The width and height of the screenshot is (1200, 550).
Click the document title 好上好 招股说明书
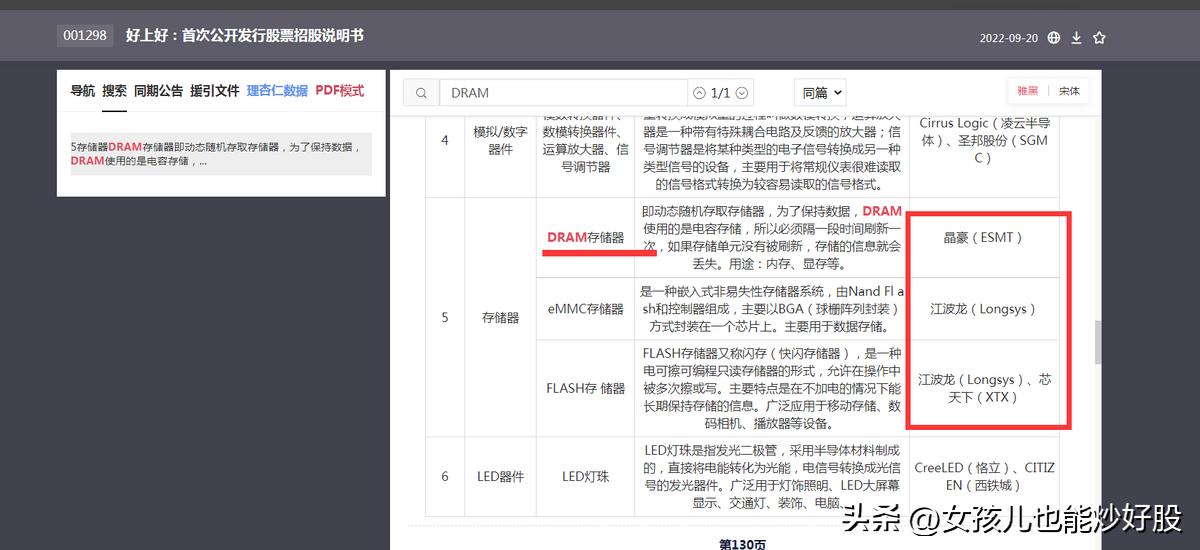tap(245, 36)
